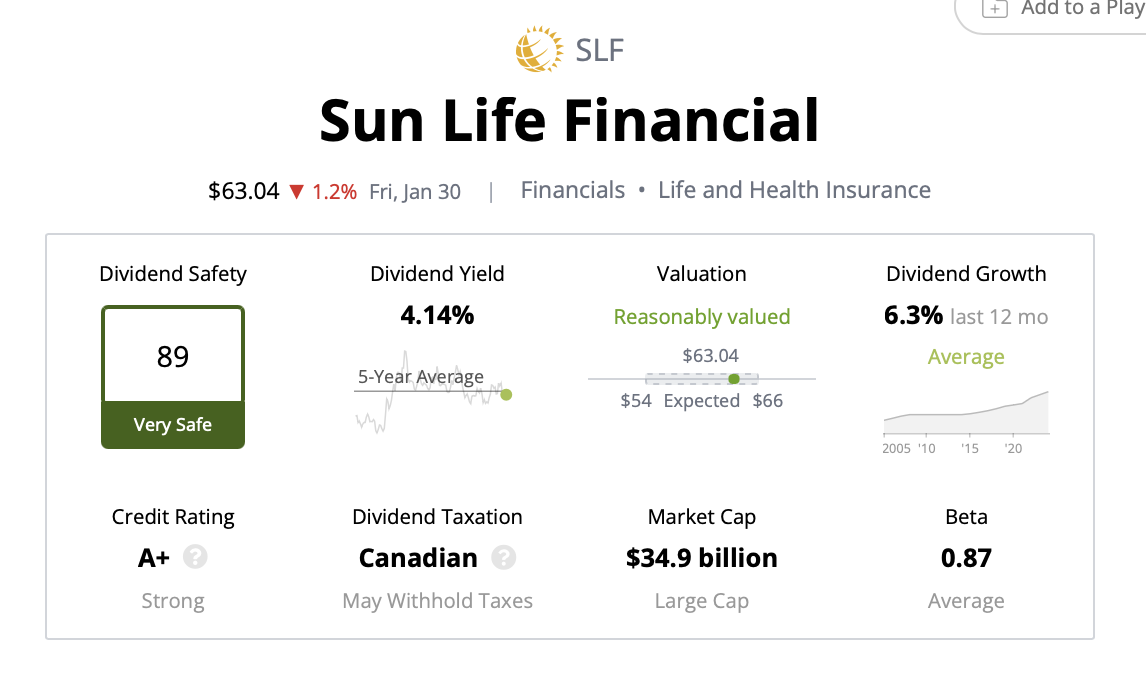Open the Financials sector link
This screenshot has height=678, width=1146.
(x=573, y=190)
